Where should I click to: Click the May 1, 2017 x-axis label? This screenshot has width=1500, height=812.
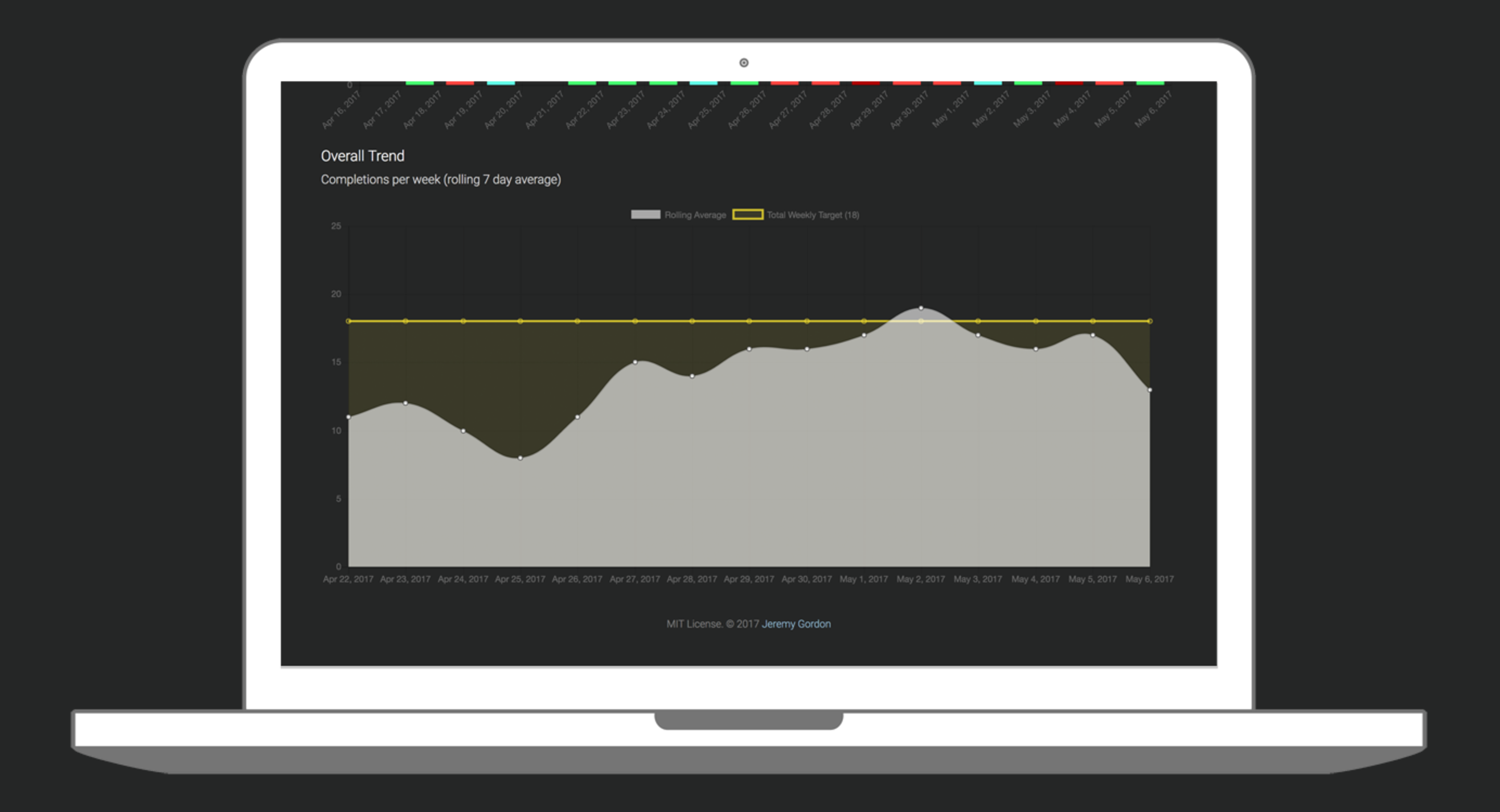coord(863,579)
